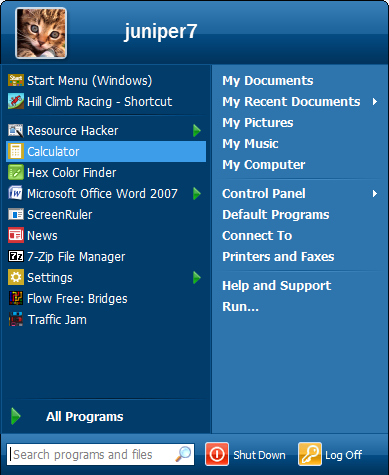This screenshot has width=389, height=475.
Task: Open My Documents
Action: (268, 80)
